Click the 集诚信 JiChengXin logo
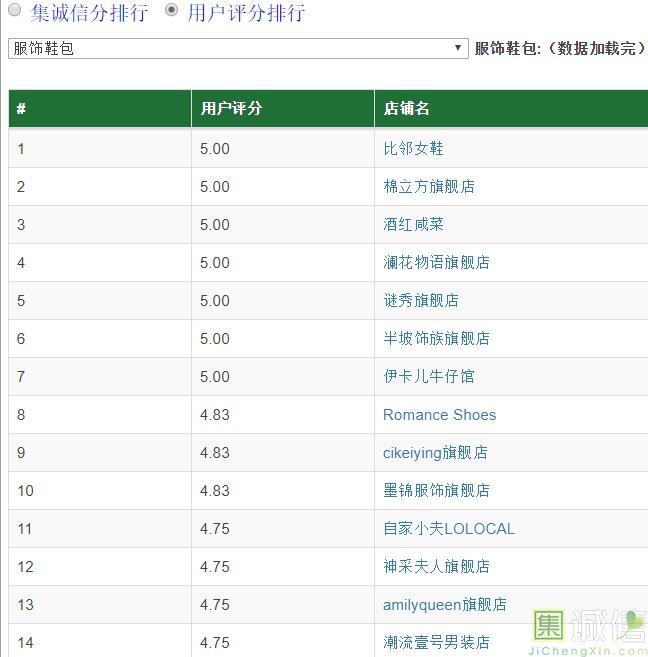Screen dimensions: 648x657 click(589, 630)
